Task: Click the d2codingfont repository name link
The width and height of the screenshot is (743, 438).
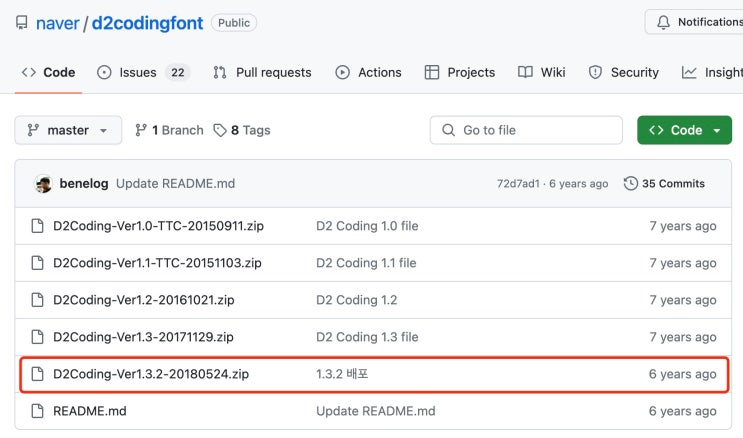Action: pyautogui.click(x=147, y=22)
